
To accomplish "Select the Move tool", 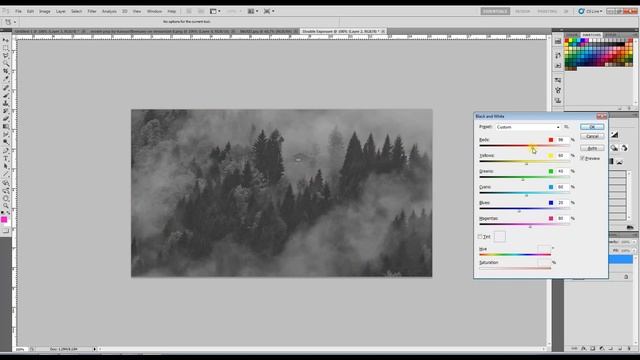I will point(6,40).
